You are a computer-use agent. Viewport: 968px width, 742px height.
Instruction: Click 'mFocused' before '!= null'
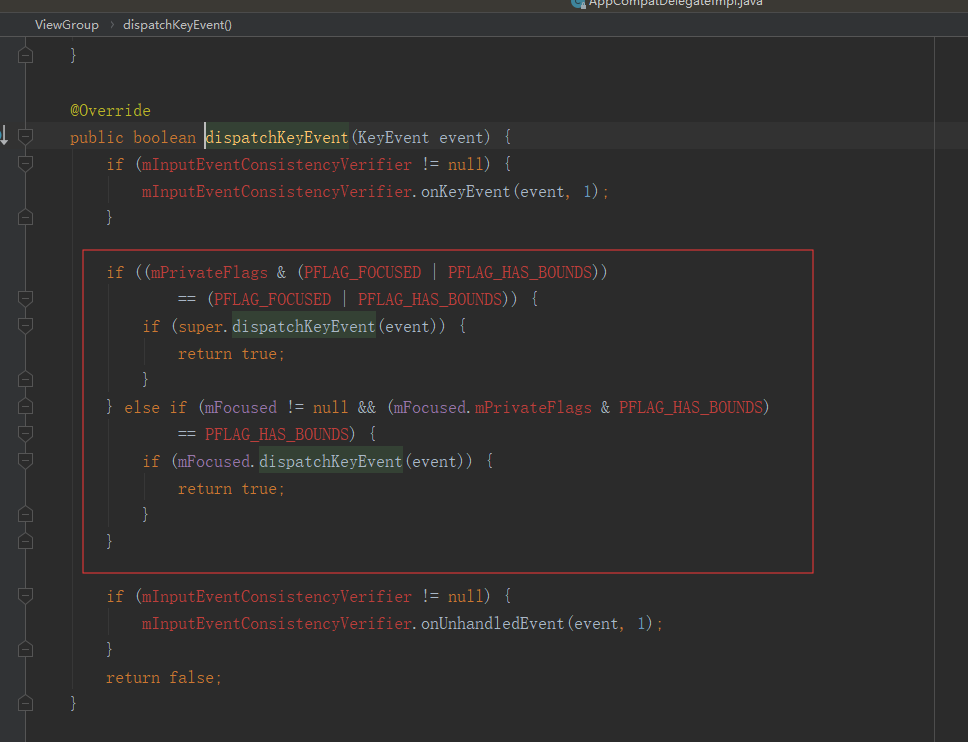pos(241,407)
